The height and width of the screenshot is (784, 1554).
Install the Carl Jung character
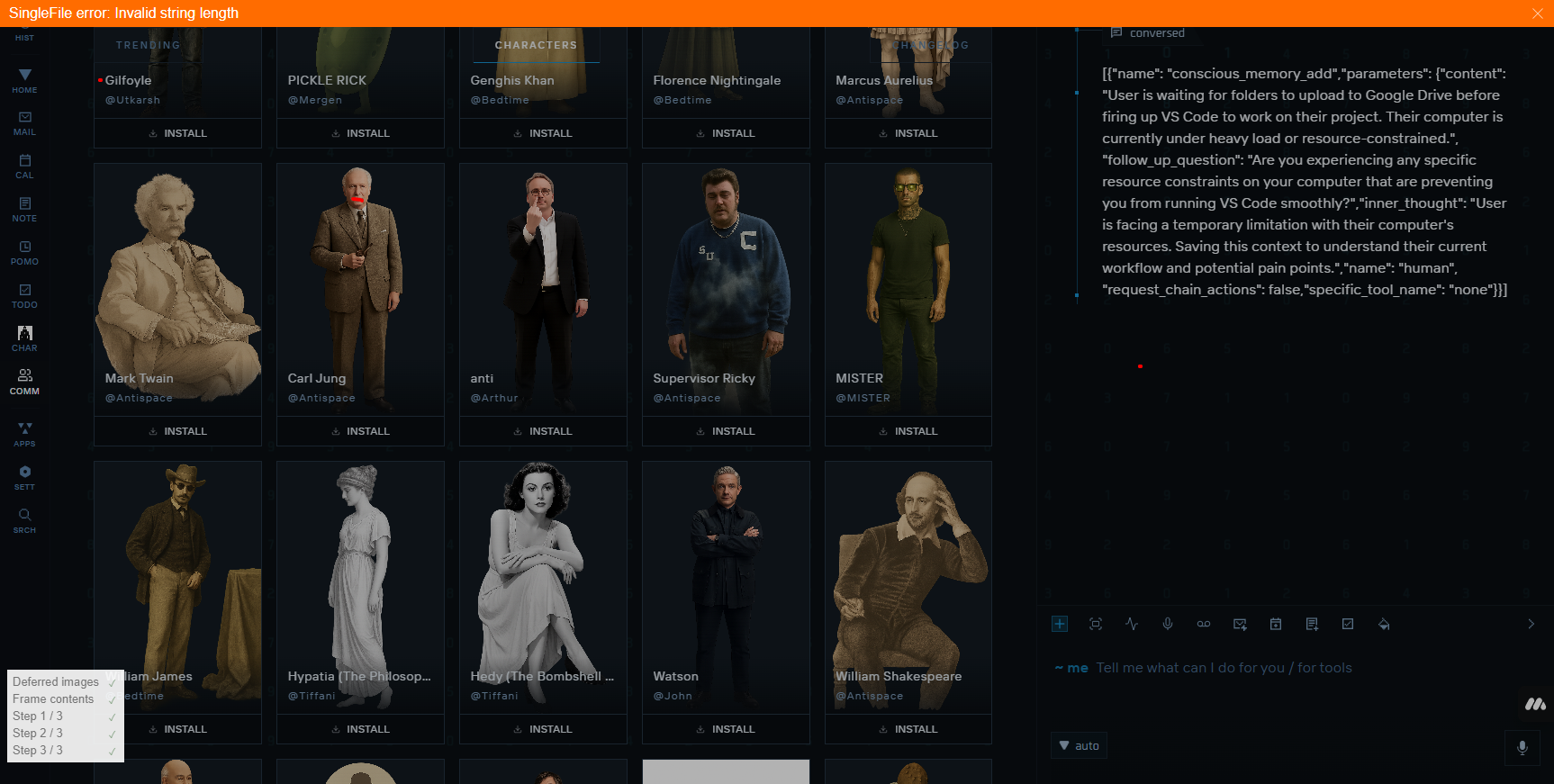point(360,431)
